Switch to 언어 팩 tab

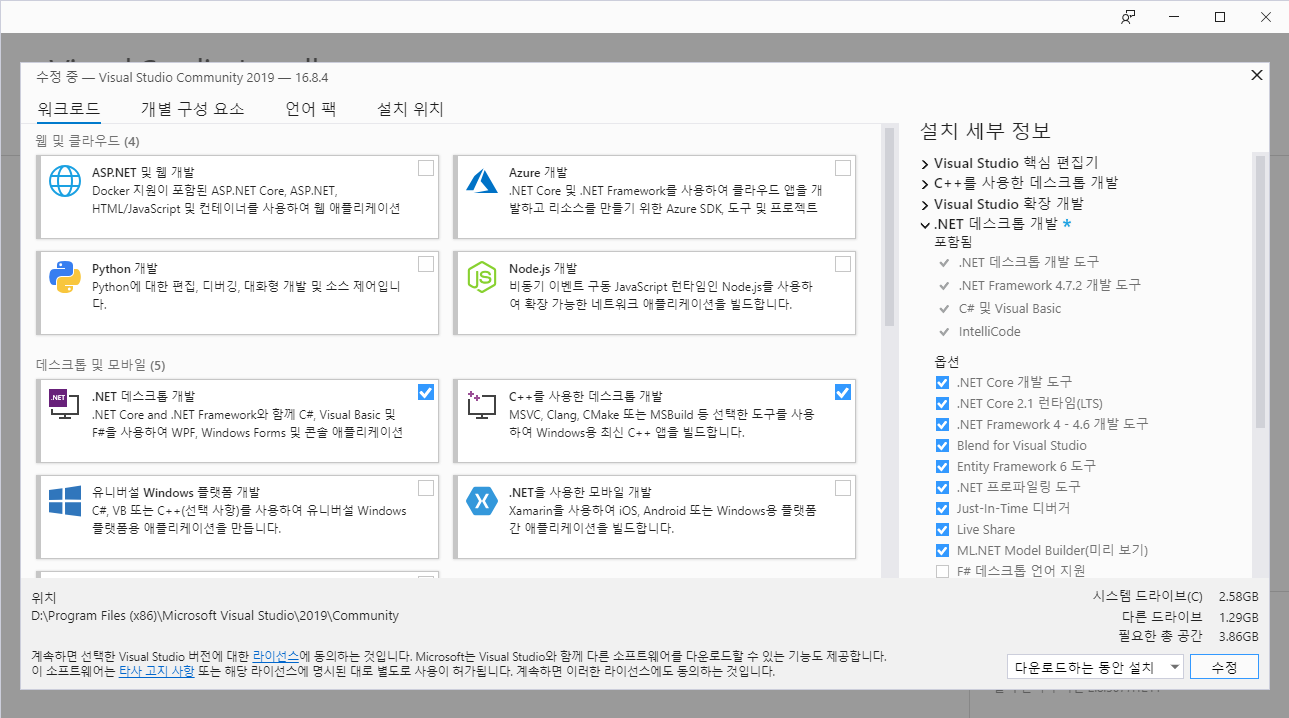click(310, 109)
